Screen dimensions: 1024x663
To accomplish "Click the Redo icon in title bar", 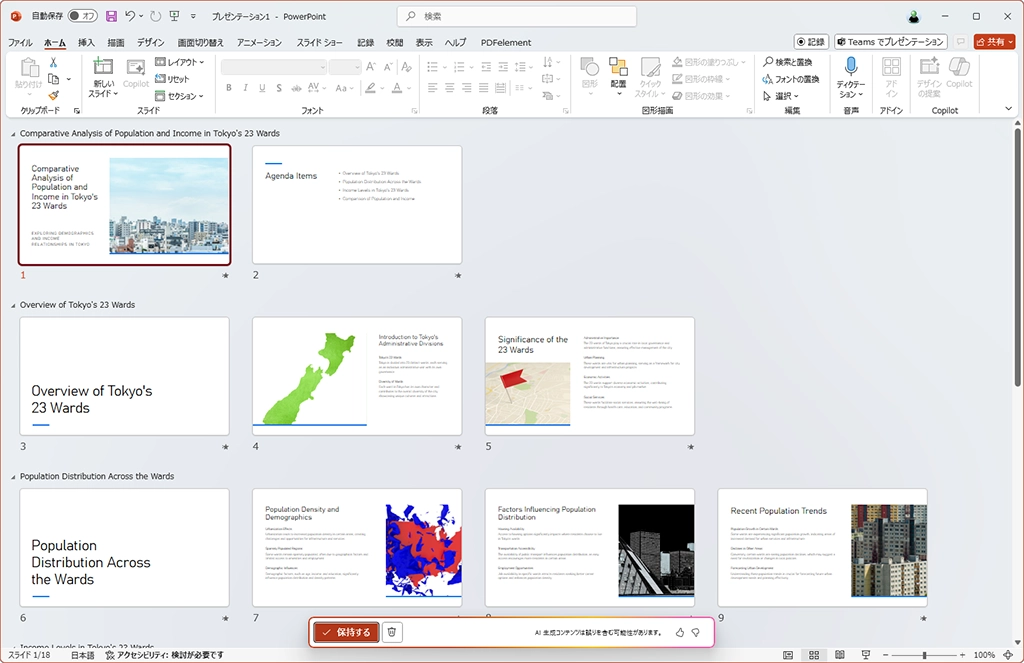I will [155, 16].
